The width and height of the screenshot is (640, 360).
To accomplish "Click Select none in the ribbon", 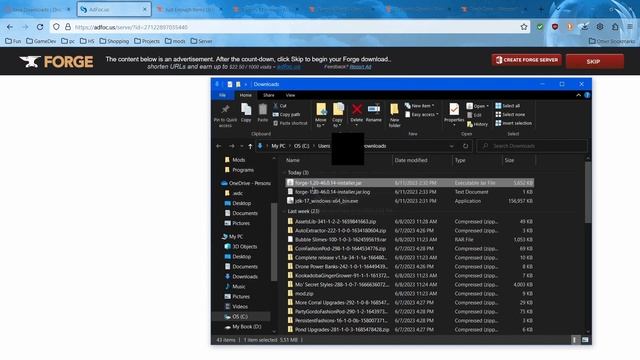I will (x=510, y=115).
